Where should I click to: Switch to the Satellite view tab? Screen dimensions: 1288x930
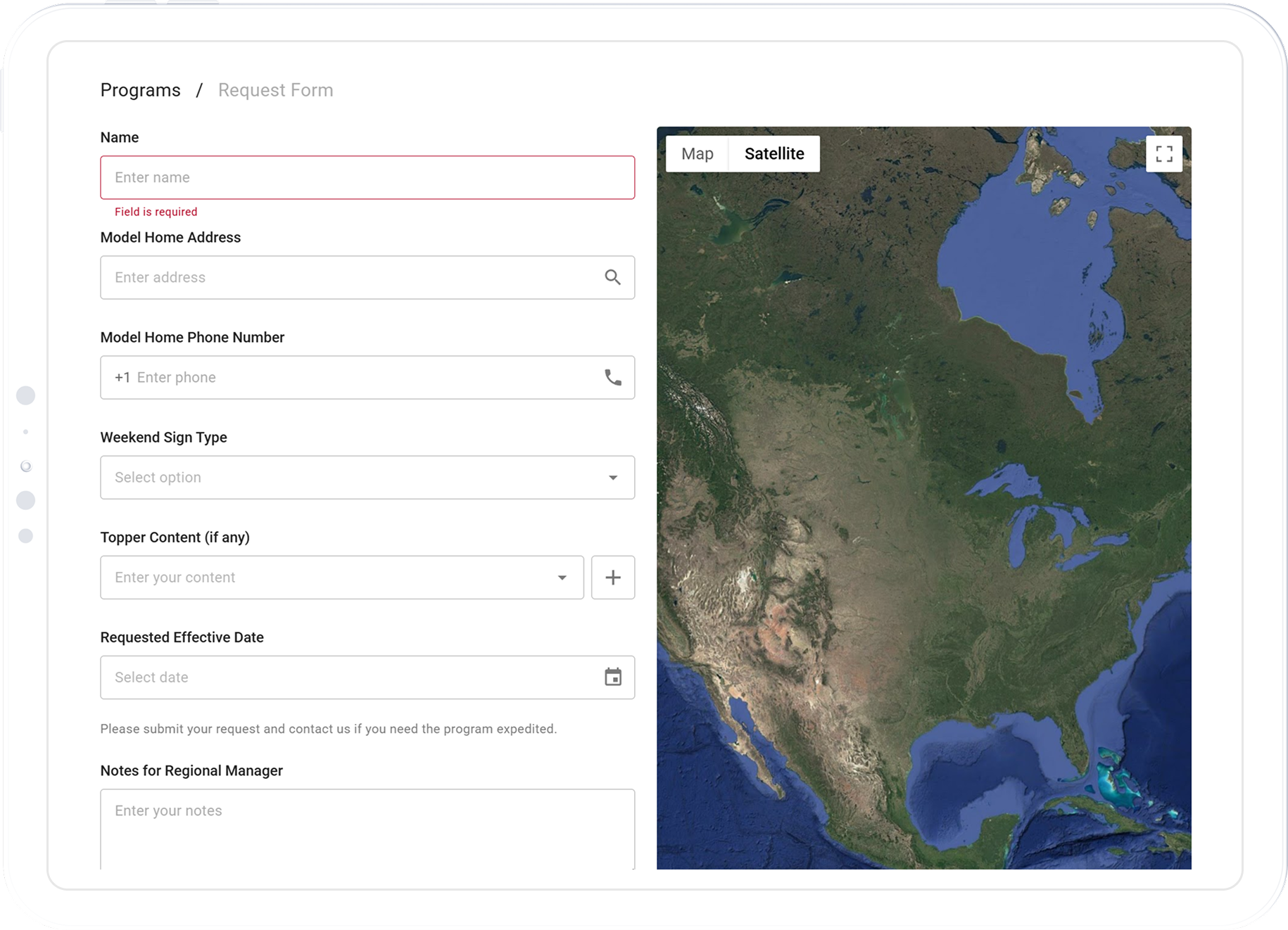click(x=774, y=153)
